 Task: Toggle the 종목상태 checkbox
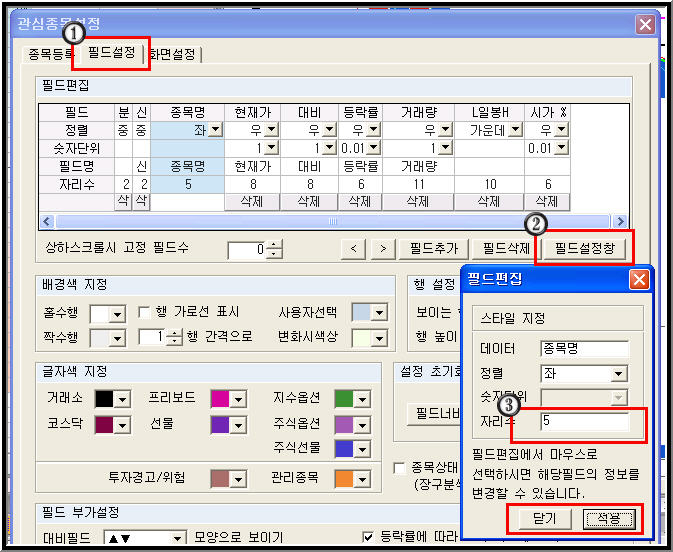(399, 468)
